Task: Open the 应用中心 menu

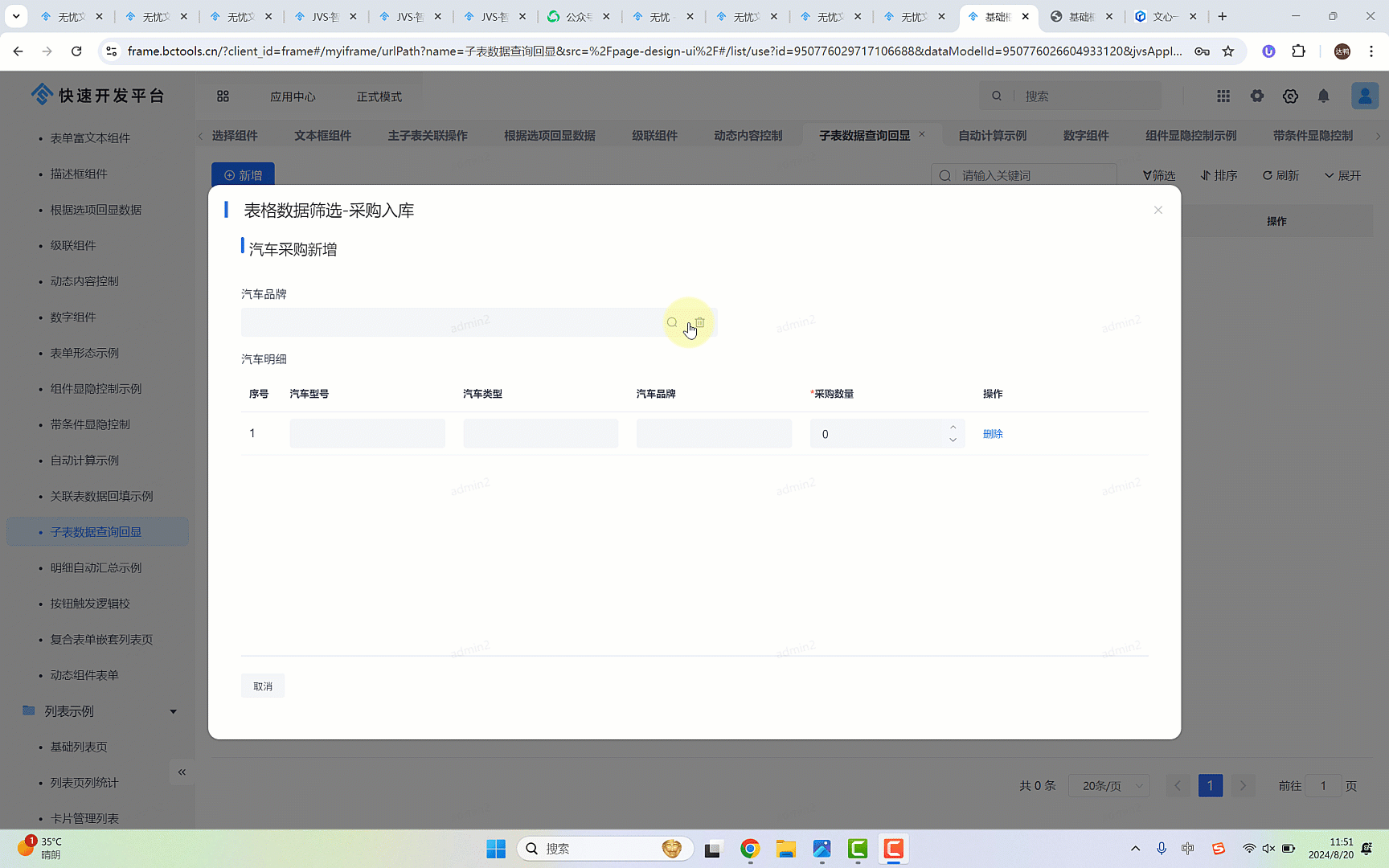Action: click(x=293, y=96)
